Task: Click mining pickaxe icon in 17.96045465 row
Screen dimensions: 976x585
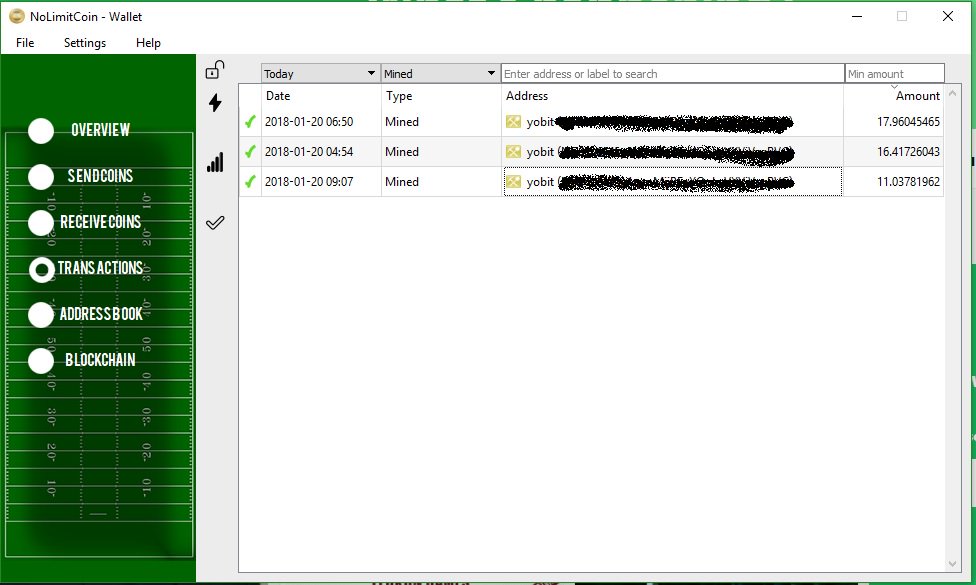Action: point(513,122)
